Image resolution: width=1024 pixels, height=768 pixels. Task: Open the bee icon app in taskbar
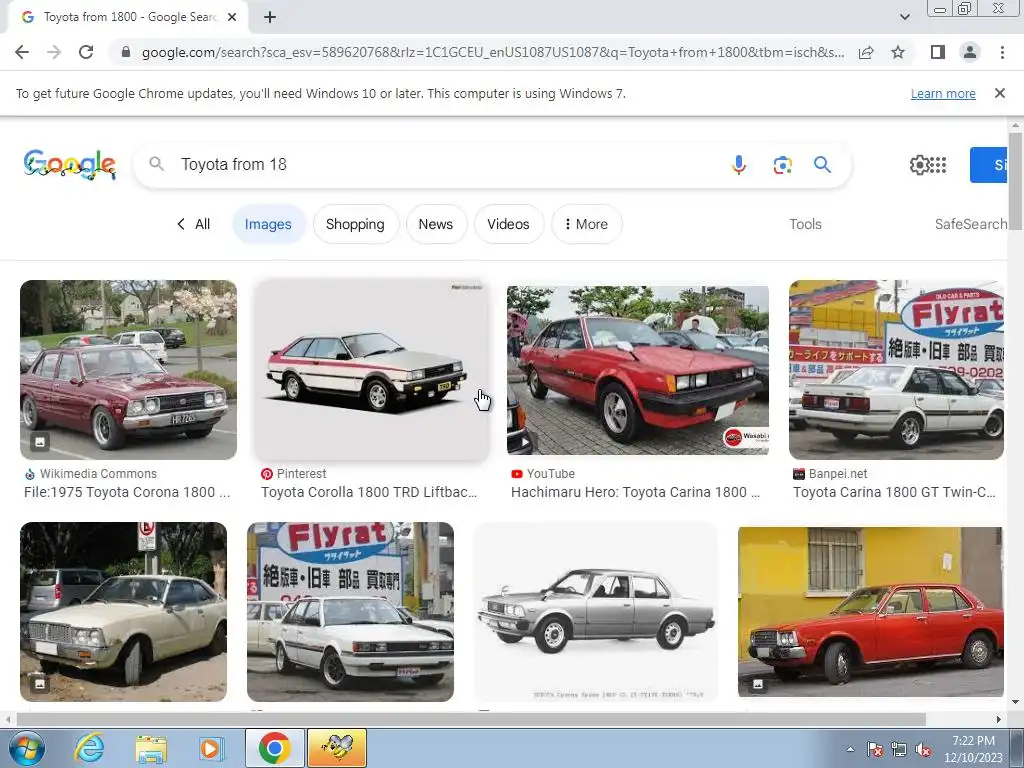click(337, 748)
